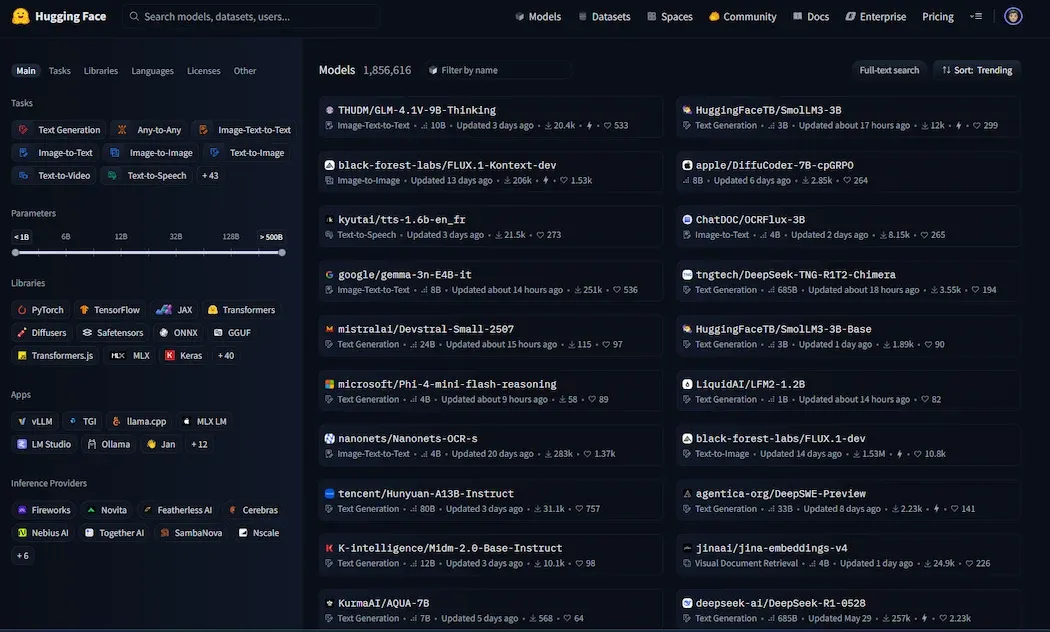Image resolution: width=1050 pixels, height=632 pixels.
Task: Expand the +12 more apps list
Action: 199,444
